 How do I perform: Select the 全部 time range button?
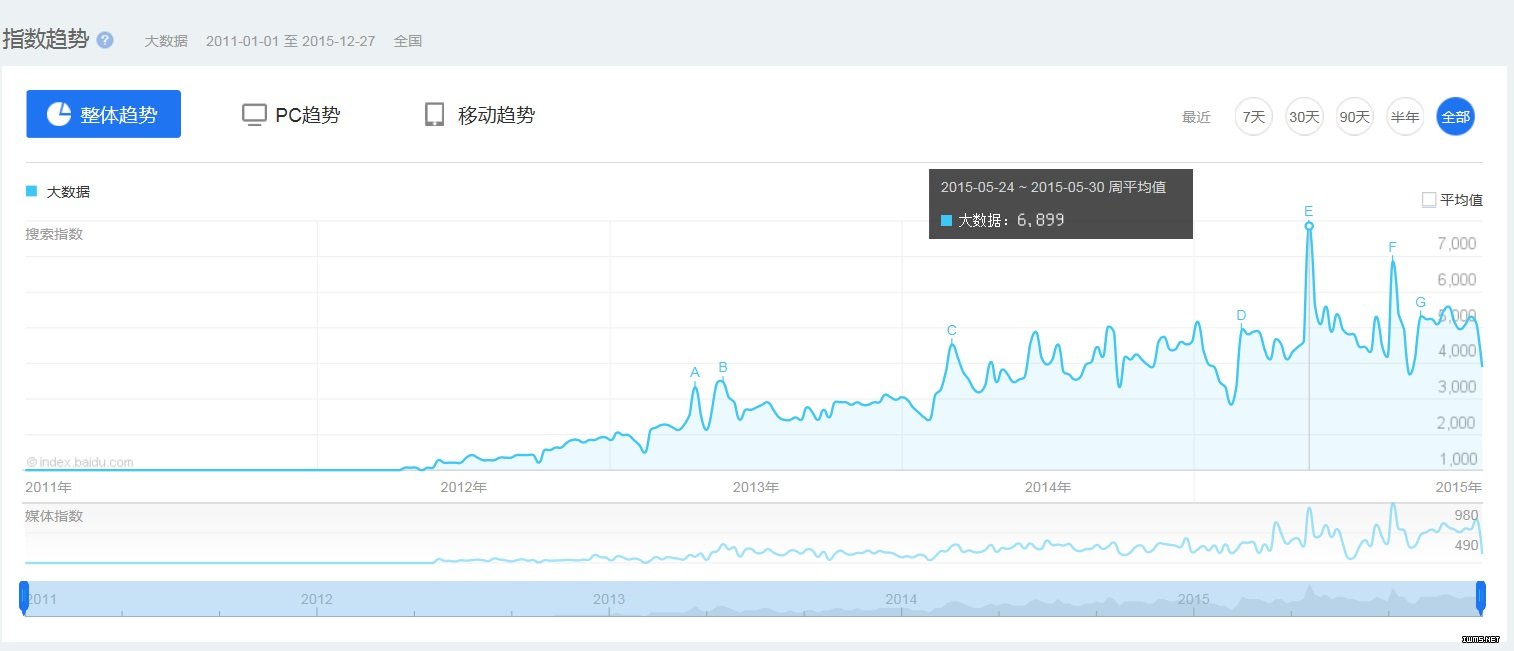click(1455, 117)
